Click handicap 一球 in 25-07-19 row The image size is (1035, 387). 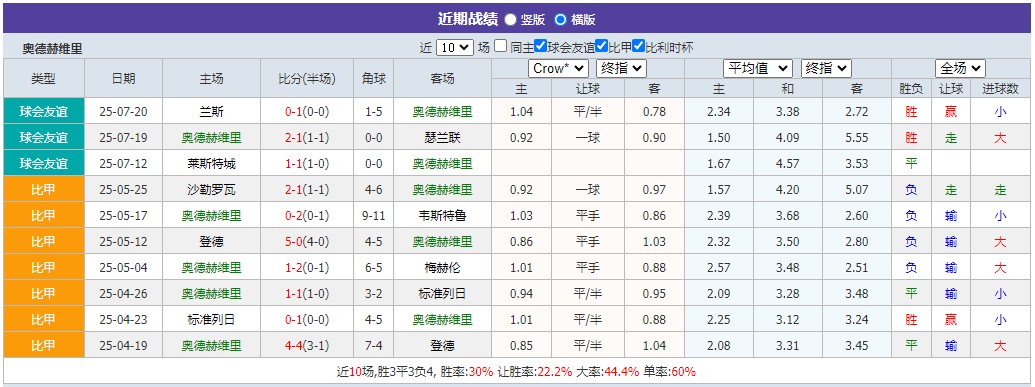[x=587, y=138]
